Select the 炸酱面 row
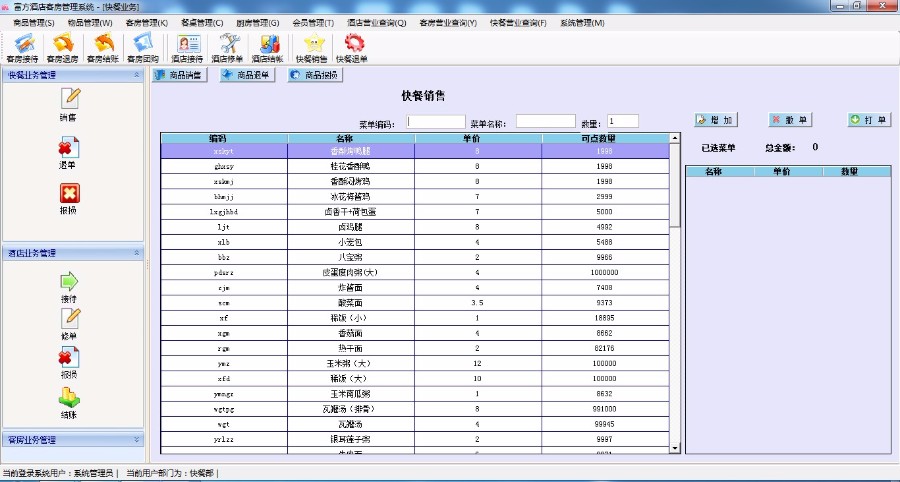The width and height of the screenshot is (900, 482). (415, 288)
